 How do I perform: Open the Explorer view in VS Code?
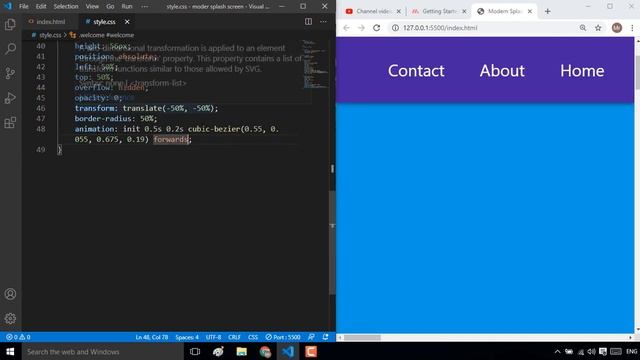[10, 24]
